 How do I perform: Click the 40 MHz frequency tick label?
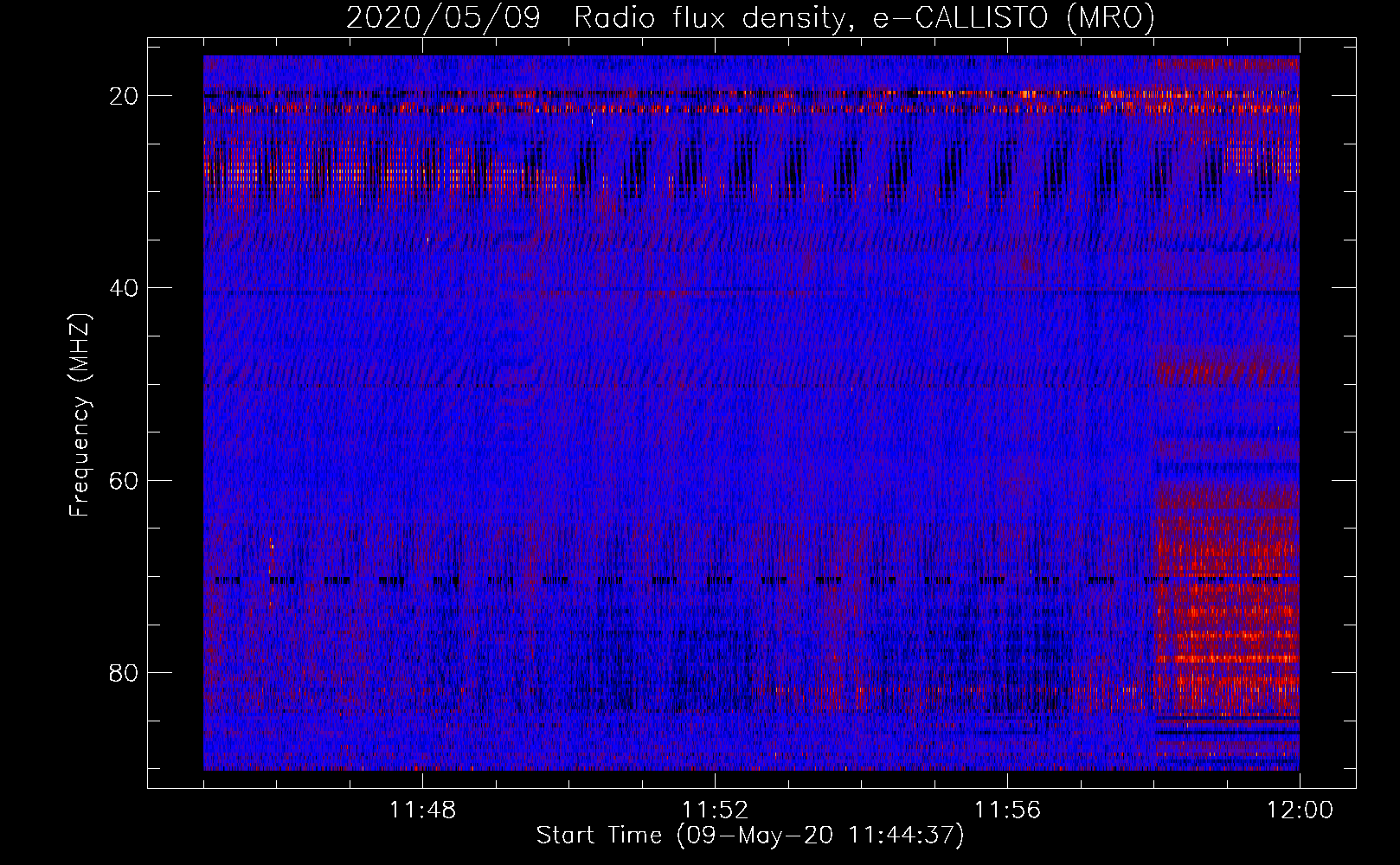click(x=125, y=288)
